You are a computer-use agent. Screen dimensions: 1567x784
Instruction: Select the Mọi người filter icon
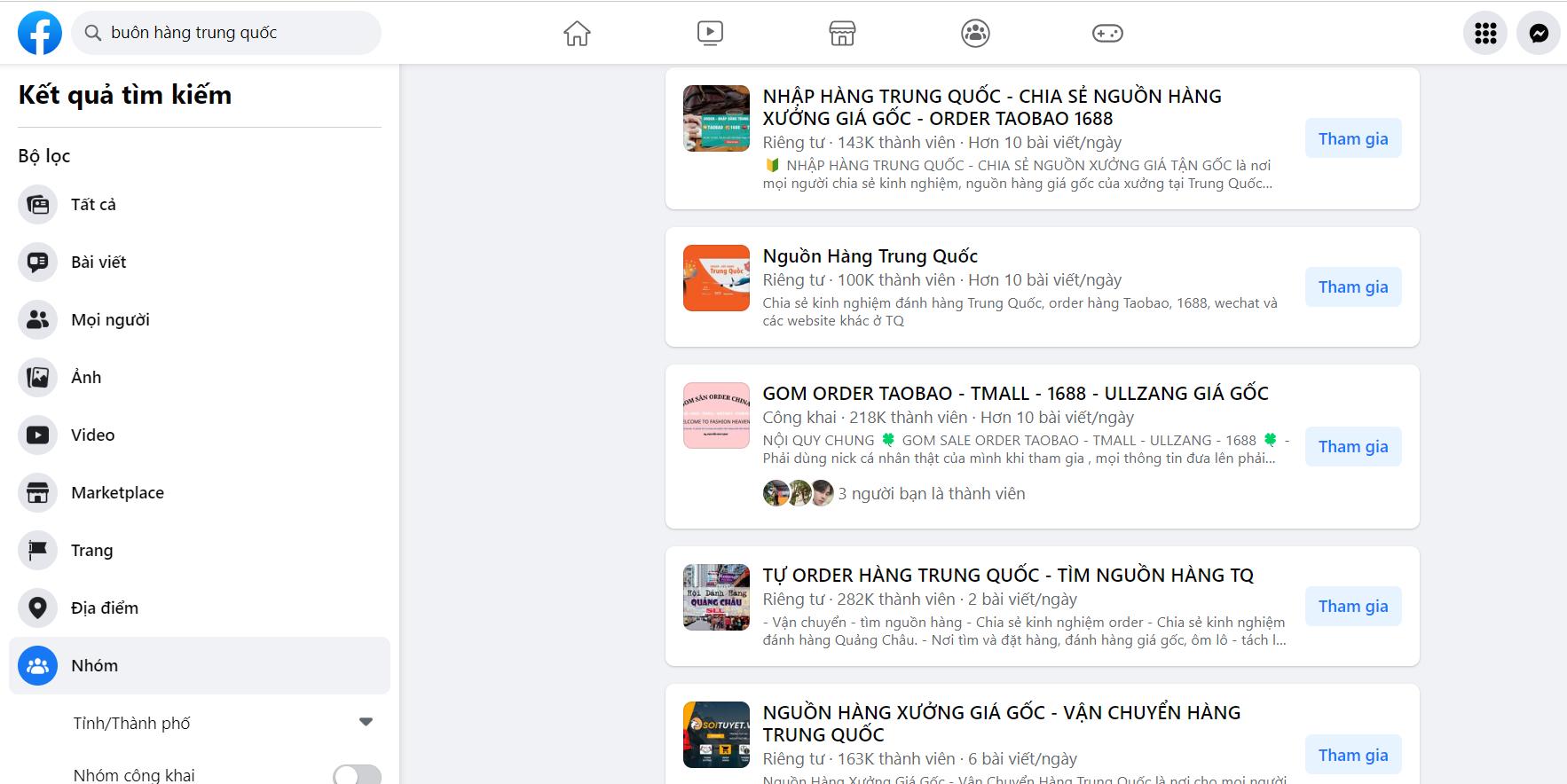point(37,320)
